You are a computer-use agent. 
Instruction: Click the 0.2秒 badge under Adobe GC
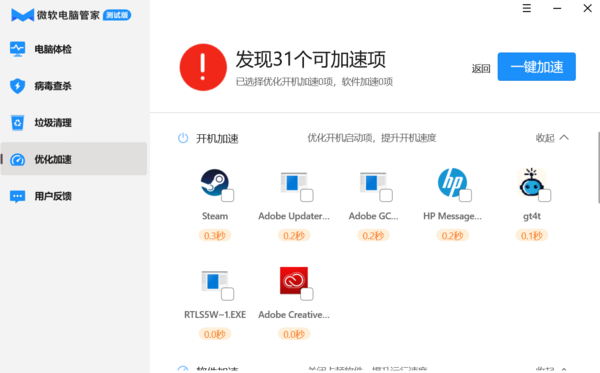click(x=373, y=236)
